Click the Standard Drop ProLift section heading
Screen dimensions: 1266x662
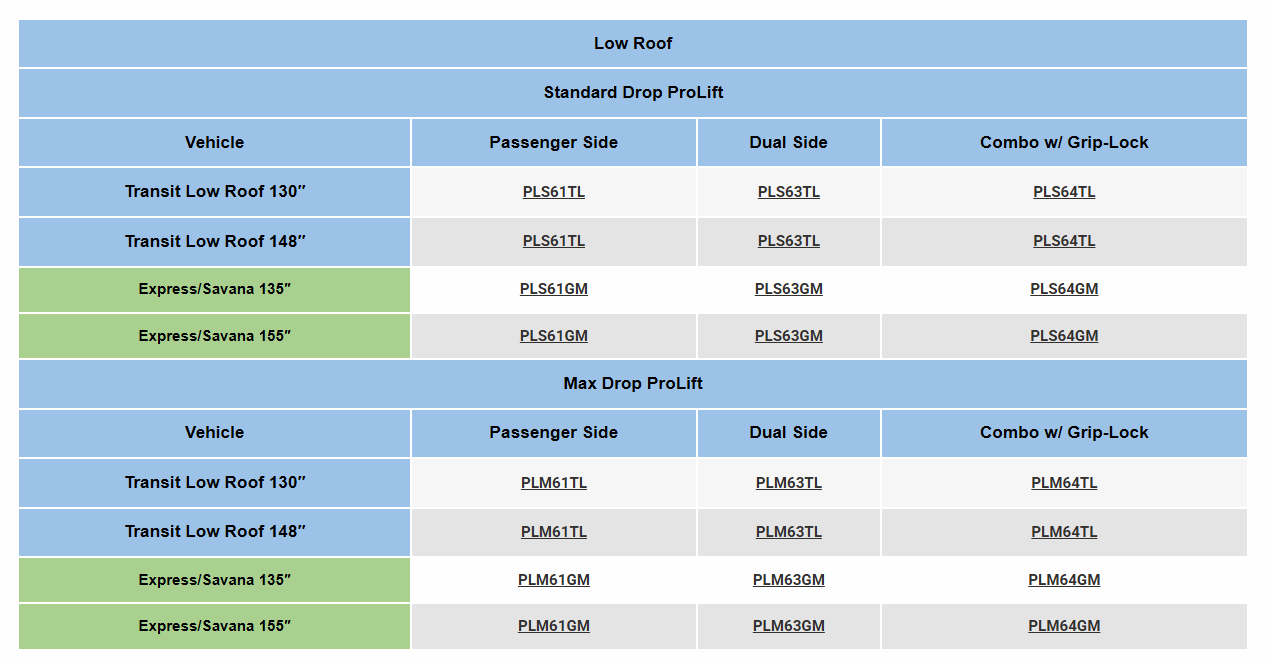pos(633,93)
